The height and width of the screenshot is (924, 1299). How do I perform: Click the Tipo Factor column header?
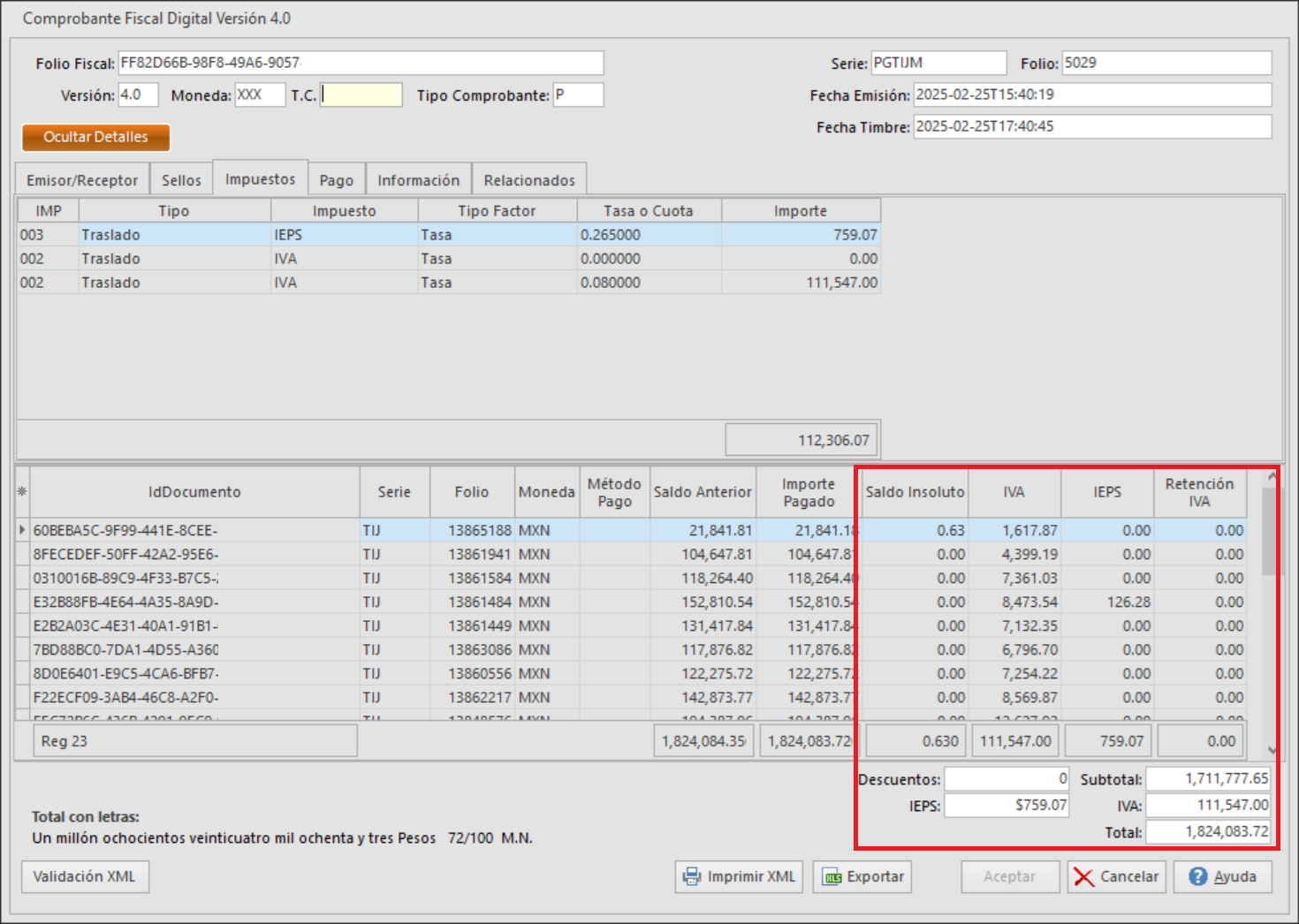[497, 210]
